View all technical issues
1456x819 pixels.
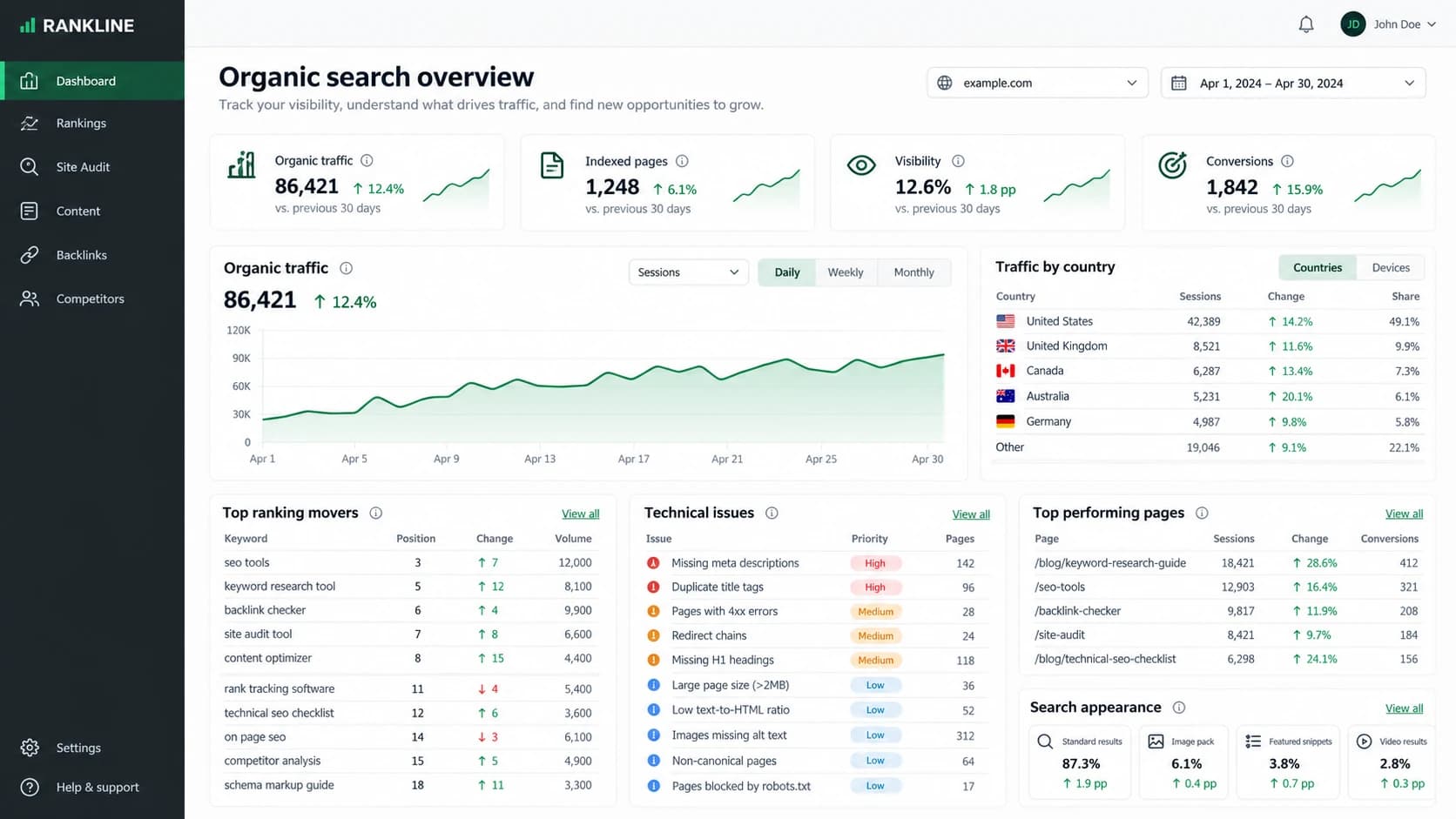tap(971, 514)
